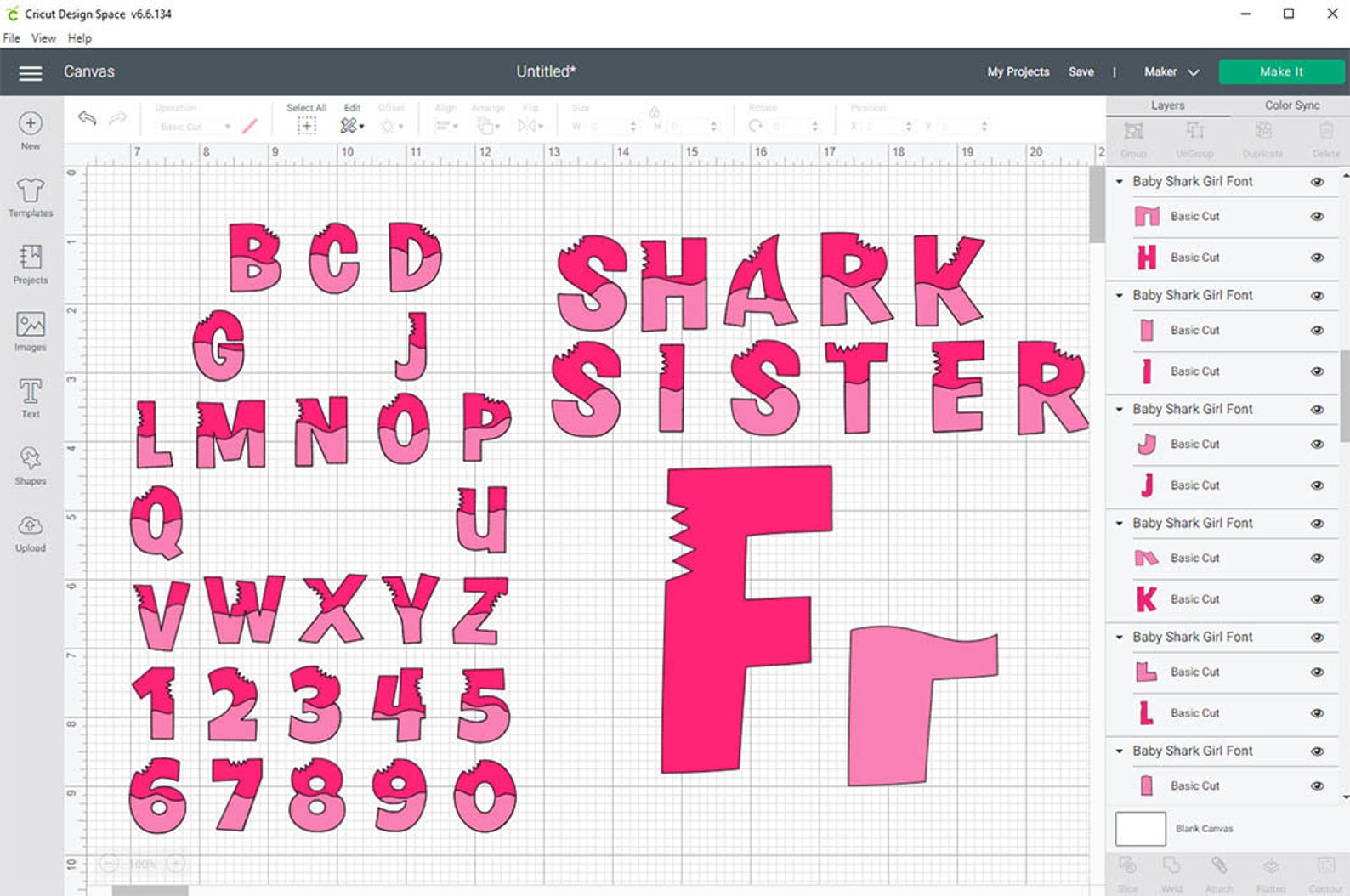The width and height of the screenshot is (1350, 896).
Task: Click the Weld tool icon
Action: [x=1171, y=865]
